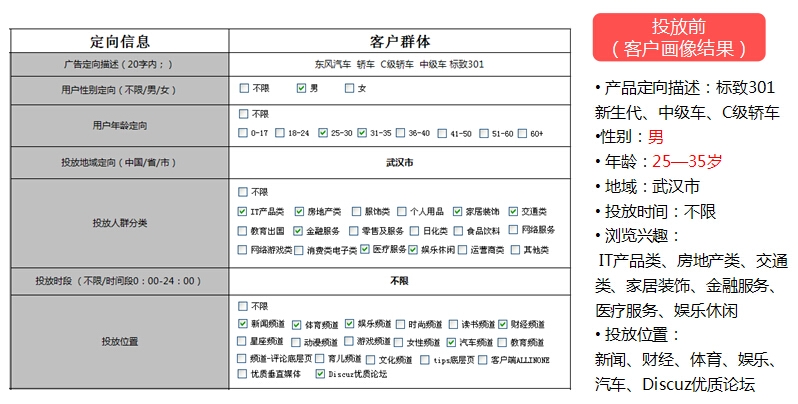Enable the 36-40 age group checkbox
The image size is (798, 404).
(x=399, y=132)
